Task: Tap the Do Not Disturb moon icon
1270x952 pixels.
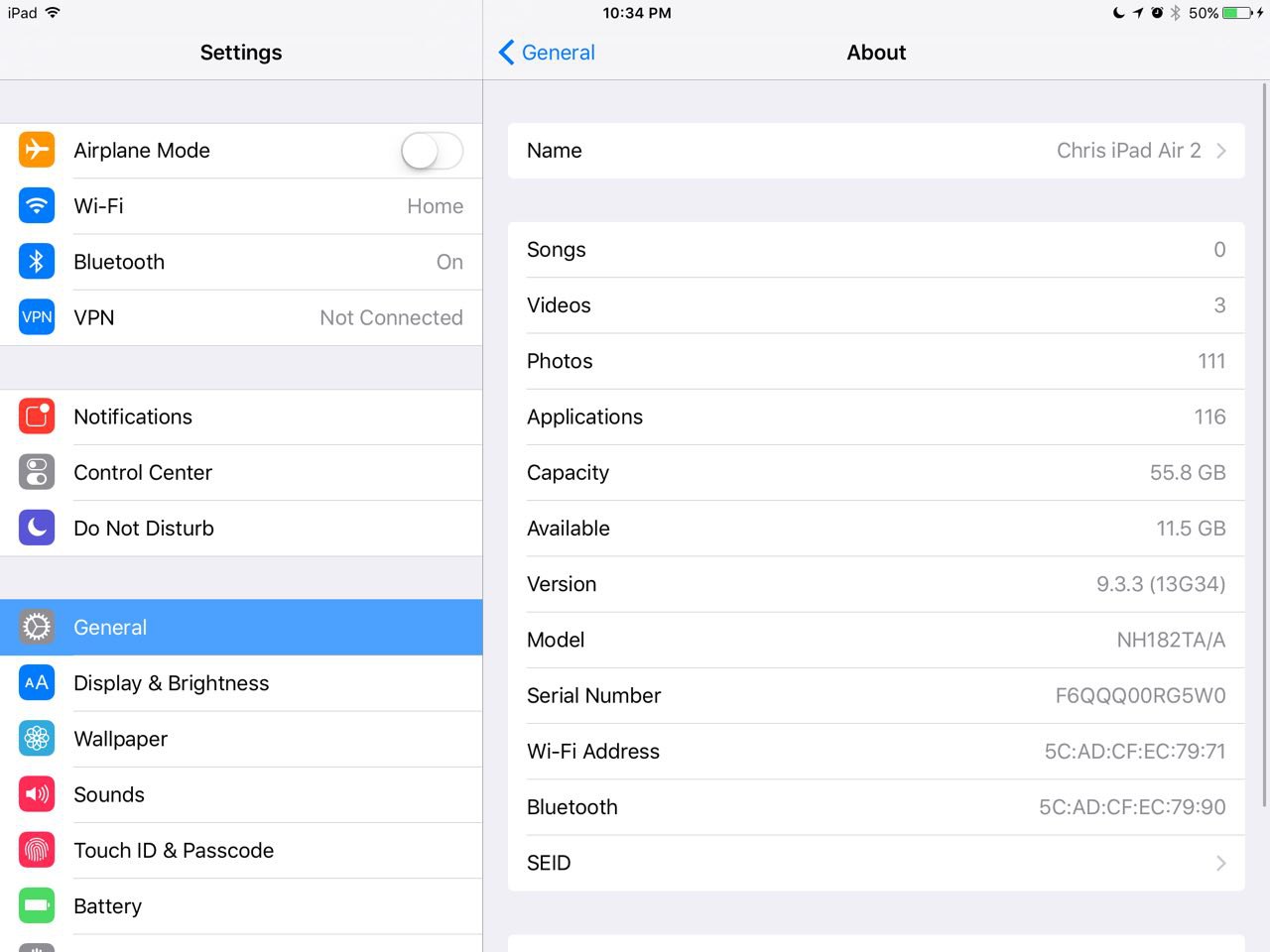Action: [37, 528]
